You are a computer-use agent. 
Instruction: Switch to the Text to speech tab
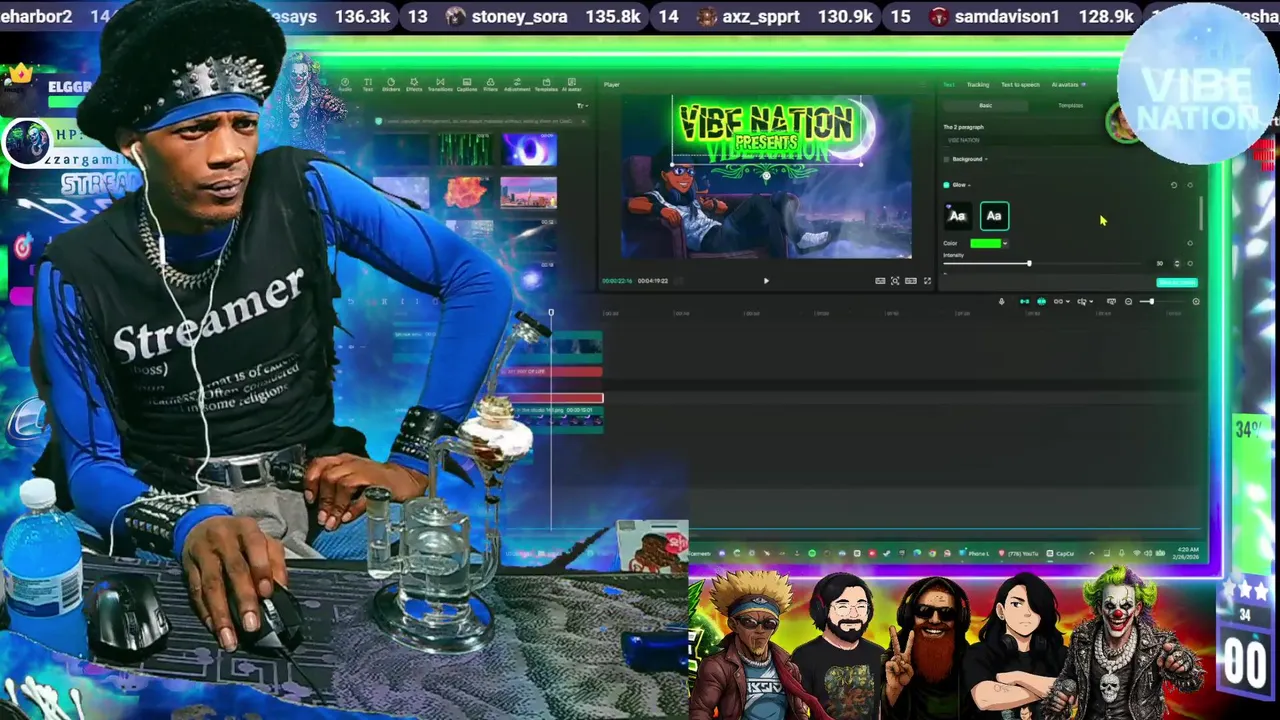1020,85
